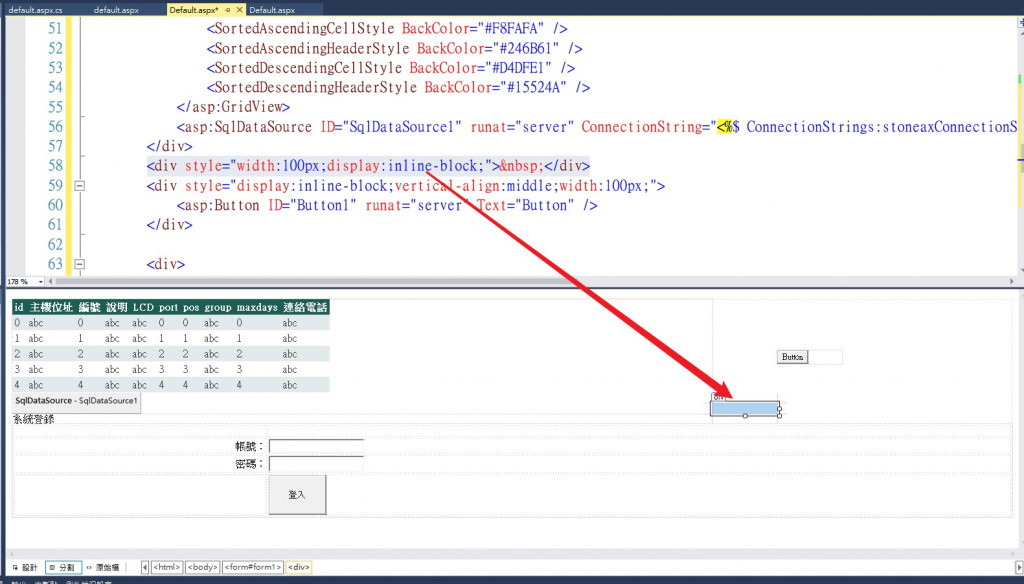Click tag navigator left arrow
Image resolution: width=1024 pixels, height=584 pixels.
pos(145,567)
